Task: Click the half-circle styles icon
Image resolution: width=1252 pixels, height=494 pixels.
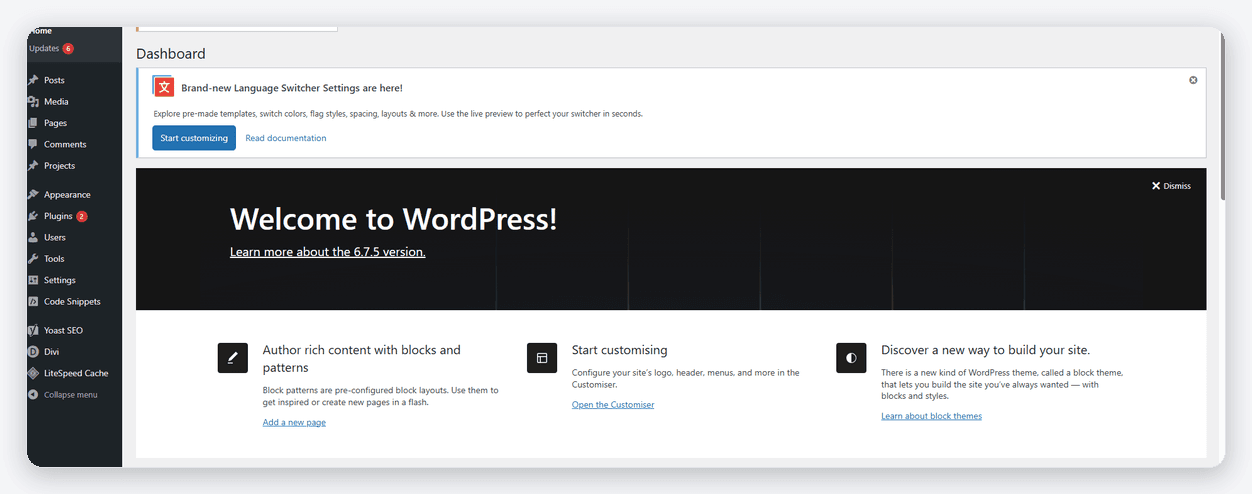Action: (x=851, y=357)
